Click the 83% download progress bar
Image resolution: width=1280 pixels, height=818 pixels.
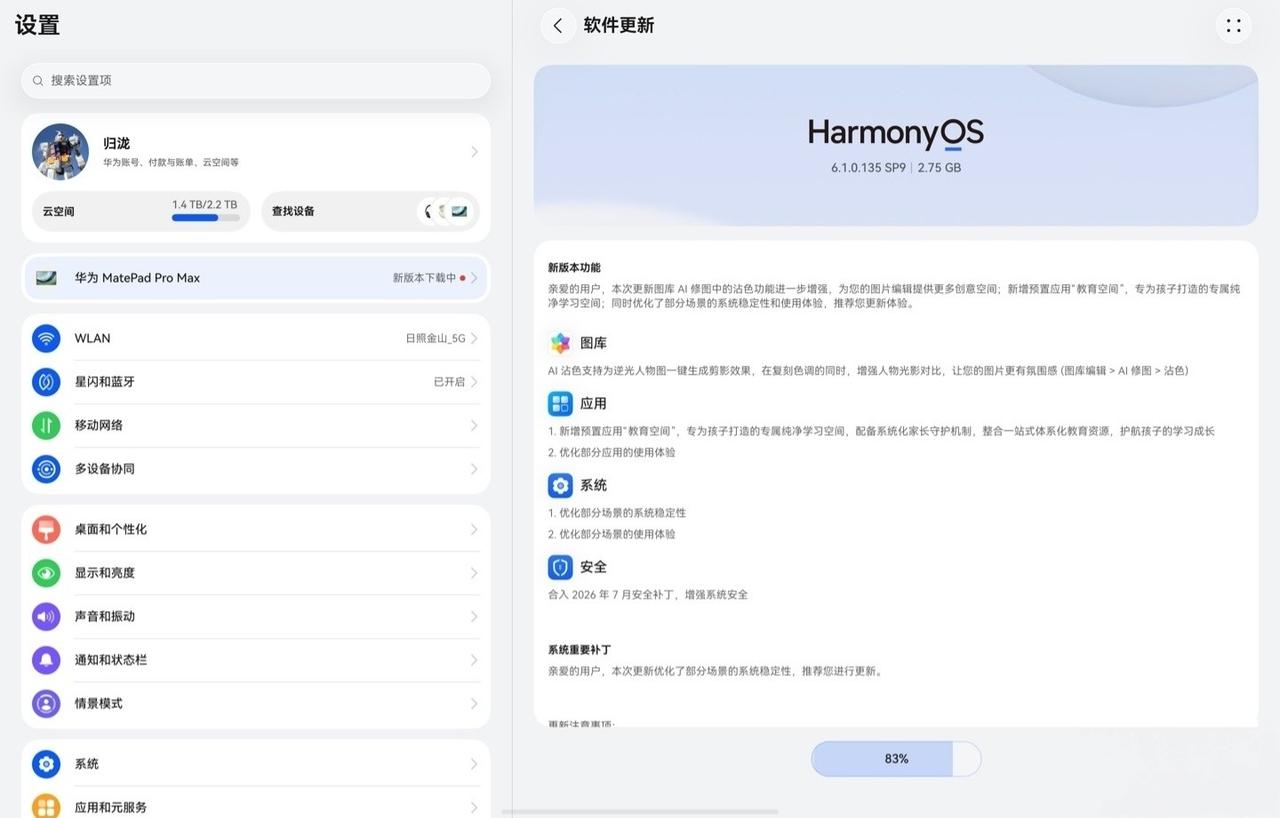pos(896,759)
